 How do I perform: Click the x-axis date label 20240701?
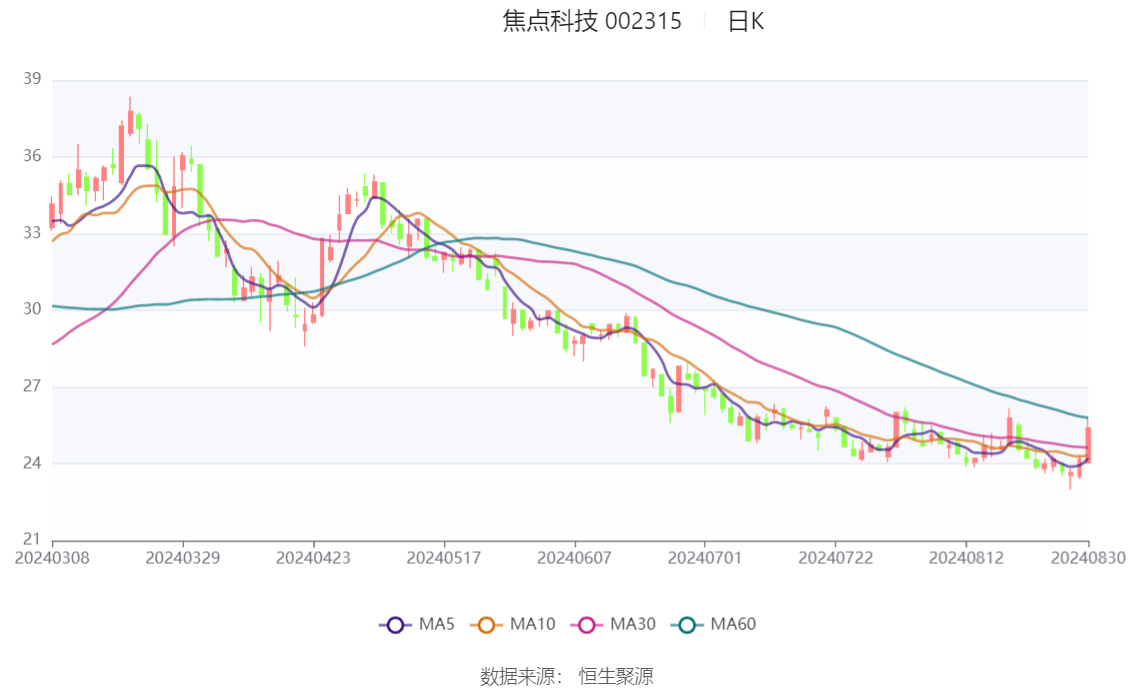705,558
